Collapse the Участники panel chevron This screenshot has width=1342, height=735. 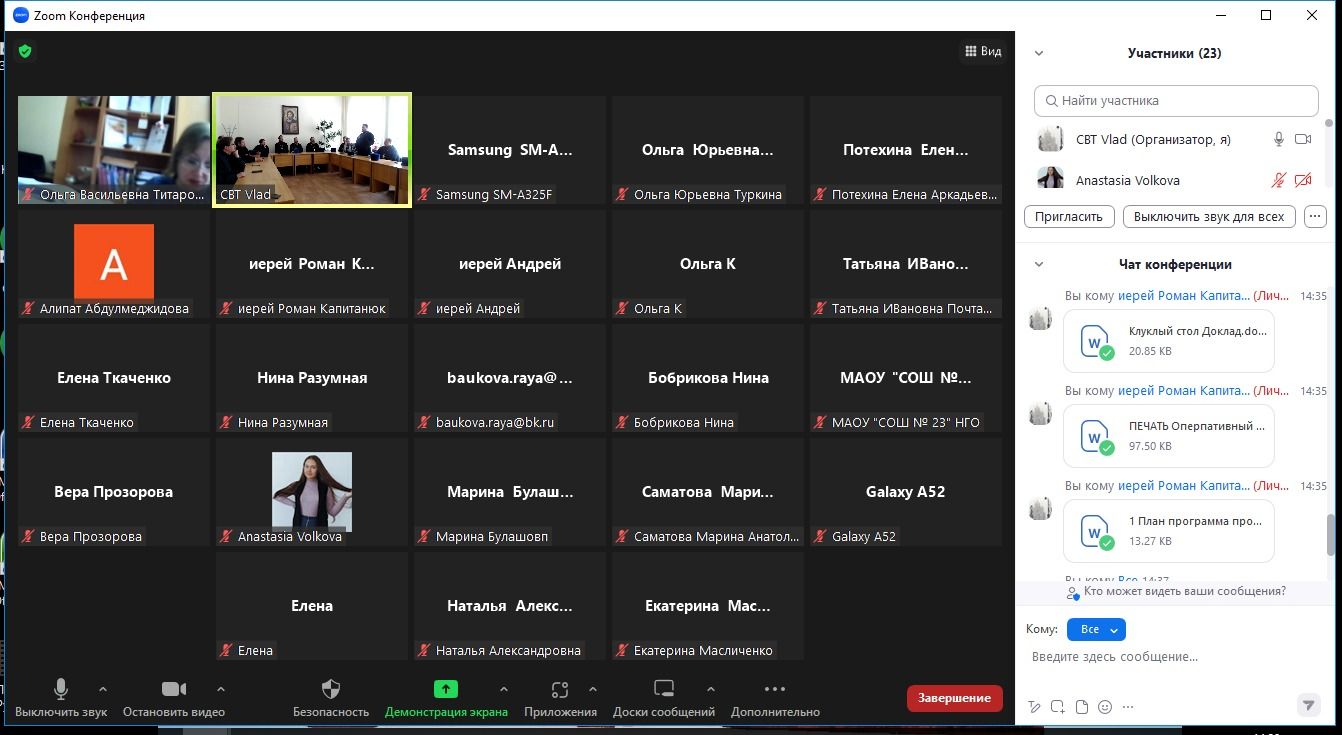[1039, 54]
